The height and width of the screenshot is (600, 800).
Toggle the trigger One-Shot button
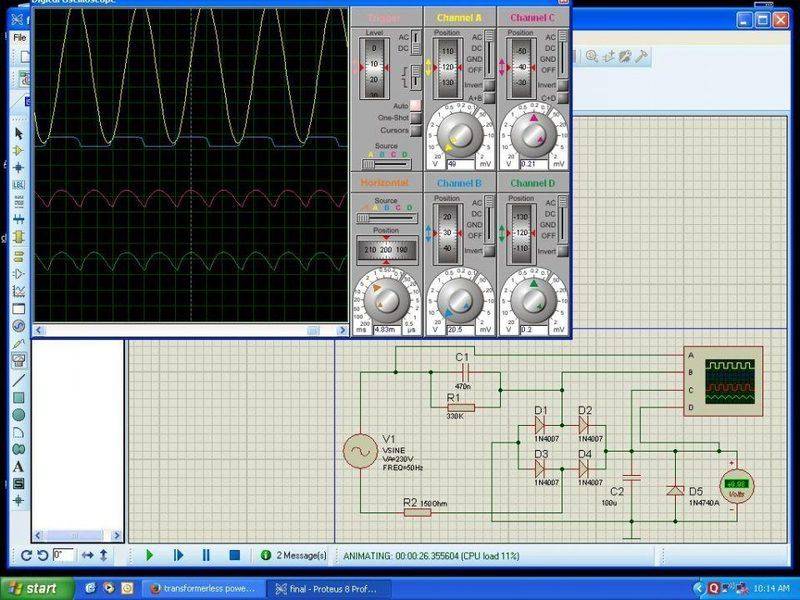(416, 118)
